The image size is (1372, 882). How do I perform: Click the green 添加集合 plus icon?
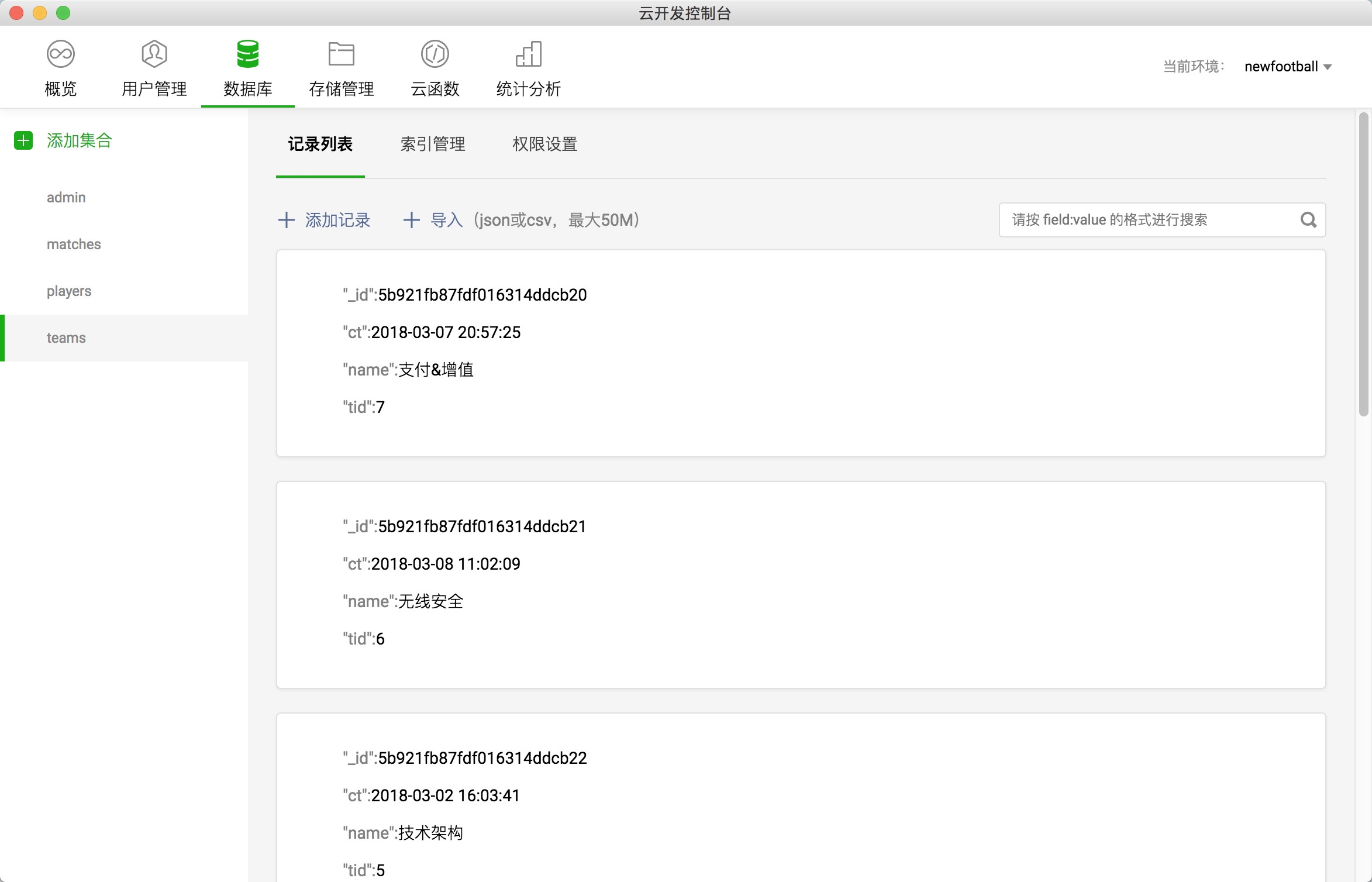click(23, 140)
